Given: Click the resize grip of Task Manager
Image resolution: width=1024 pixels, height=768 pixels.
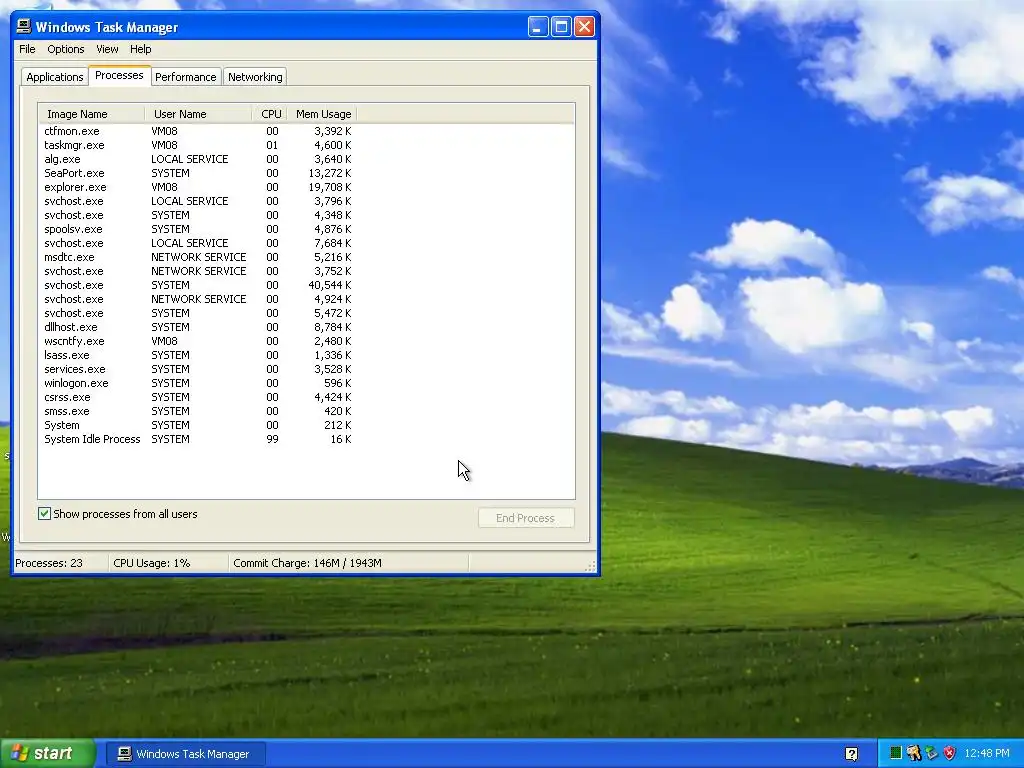Looking at the screenshot, I should click(591, 566).
